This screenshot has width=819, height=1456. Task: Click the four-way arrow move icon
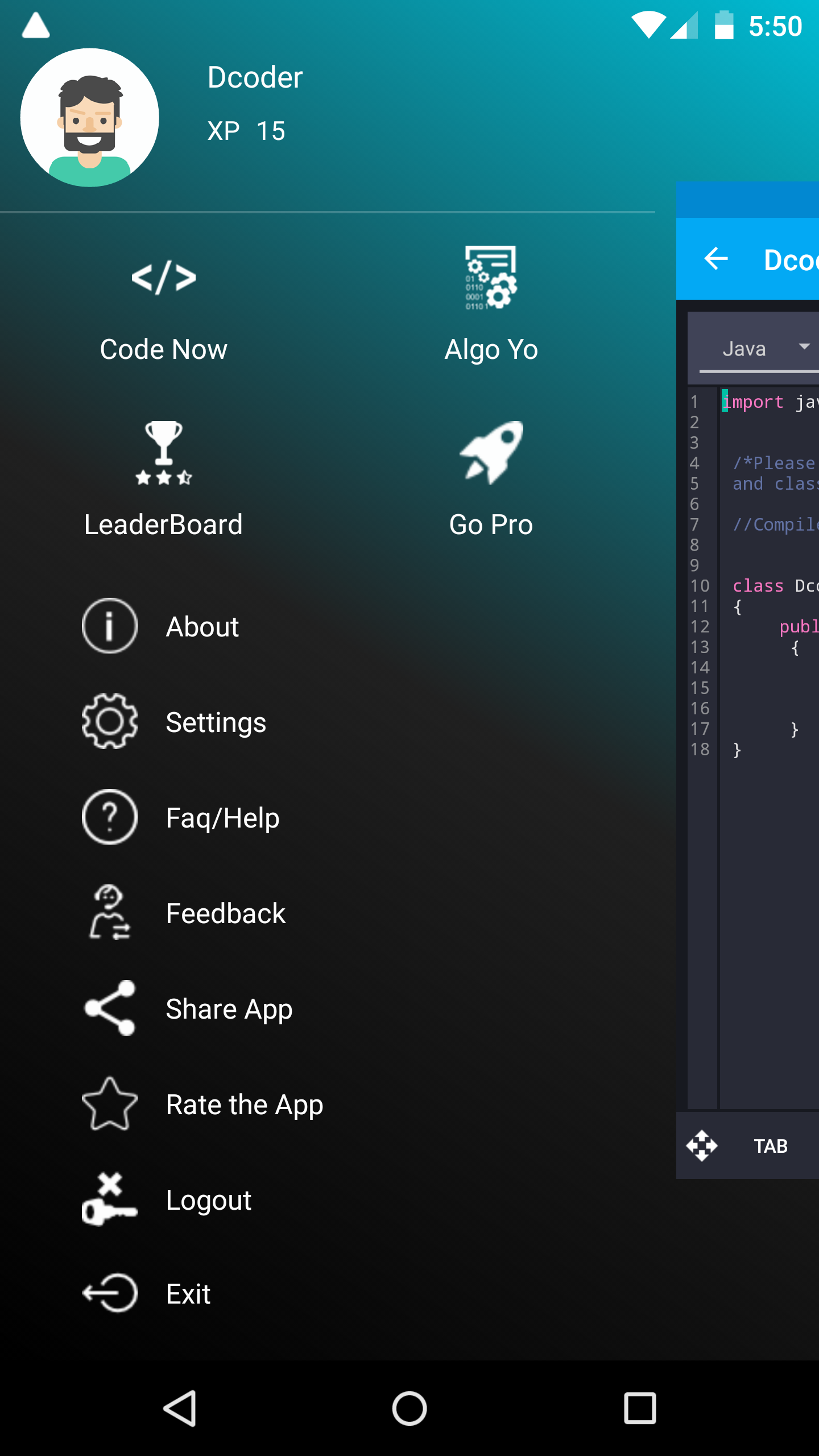tap(702, 1146)
